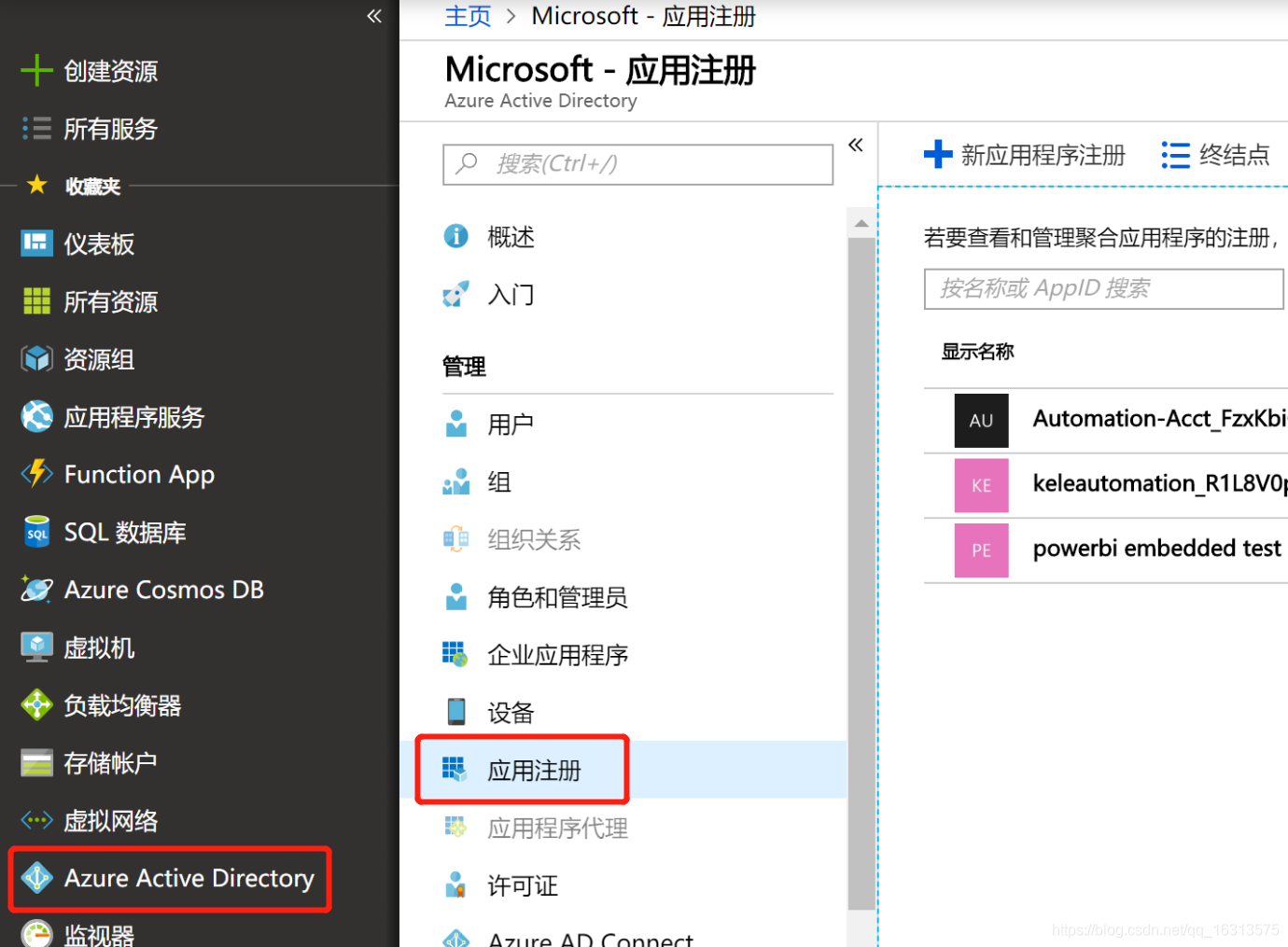This screenshot has height=947, width=1288.
Task: Collapse the Azure AD menu panel chevron
Action: tap(856, 145)
